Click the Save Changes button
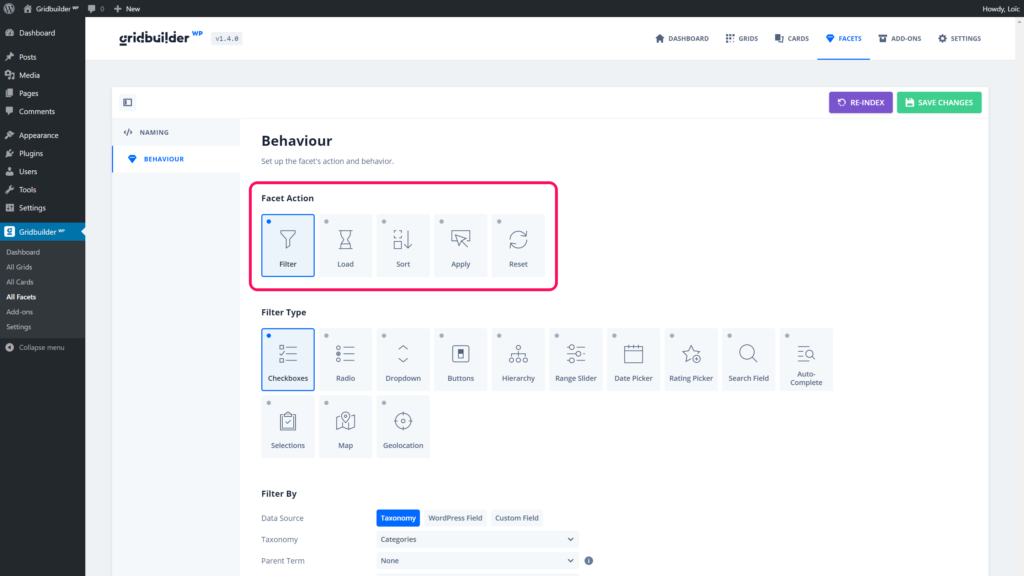The image size is (1024, 576). [939, 103]
